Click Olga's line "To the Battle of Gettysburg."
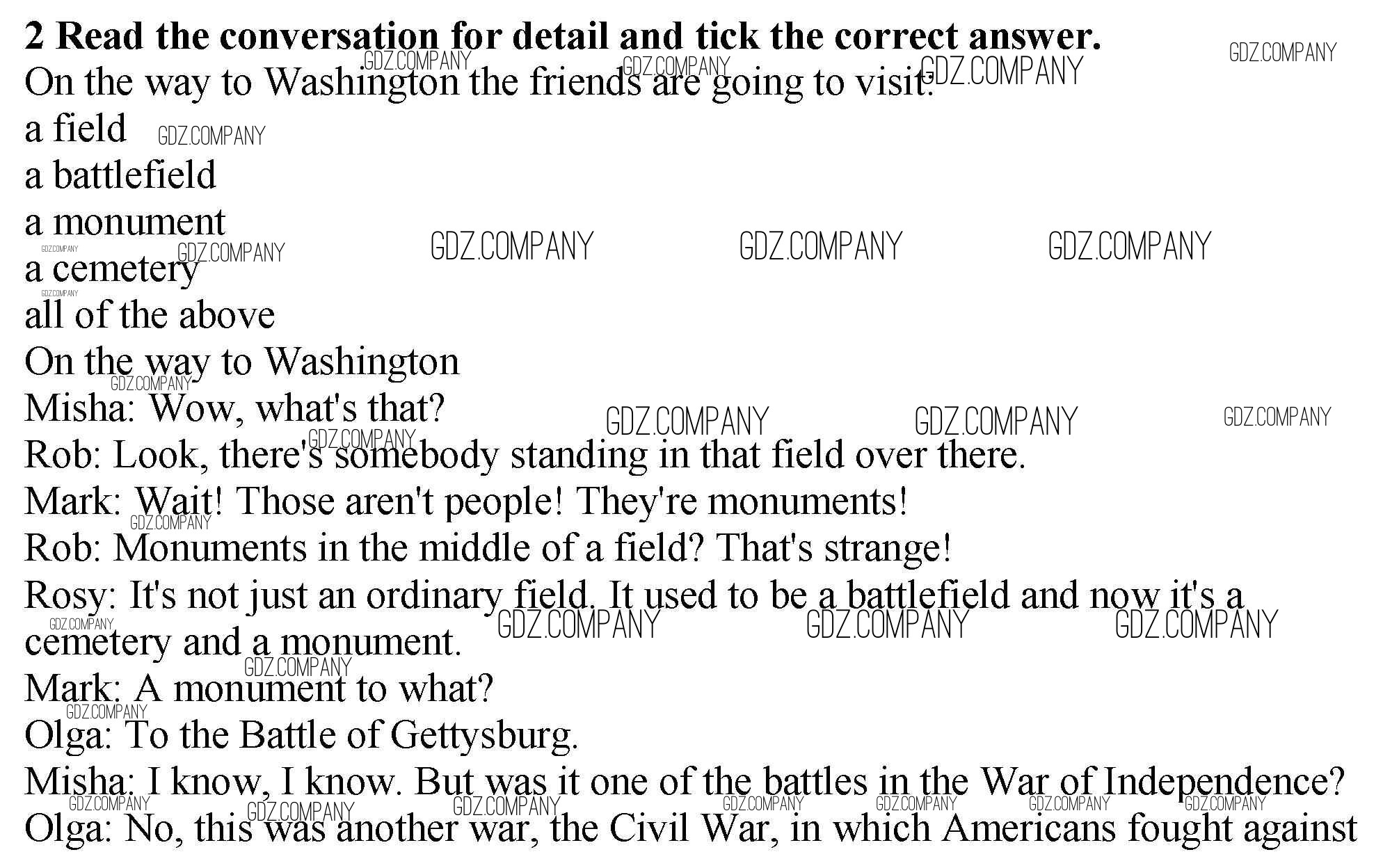This screenshot has height=868, width=1399. pos(301,735)
